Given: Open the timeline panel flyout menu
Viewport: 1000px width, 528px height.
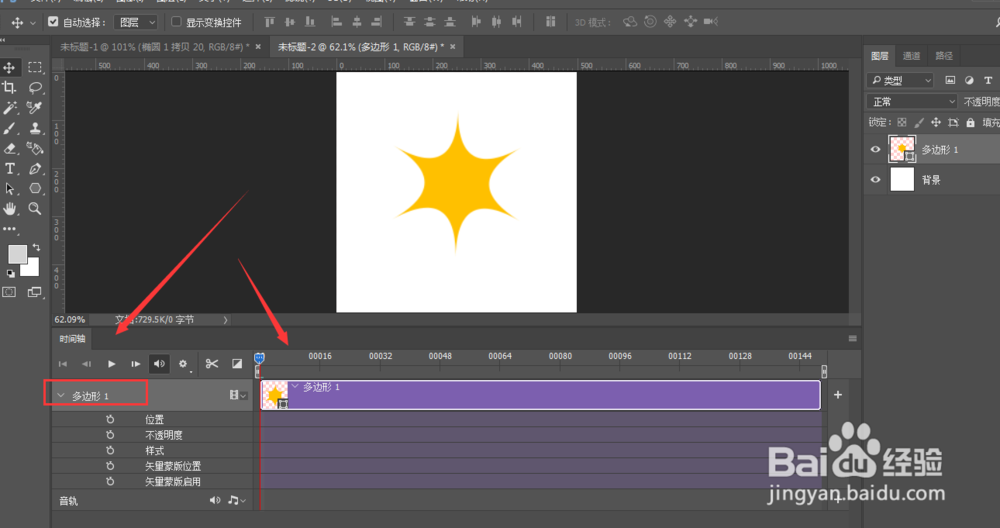Looking at the screenshot, I should tap(853, 339).
